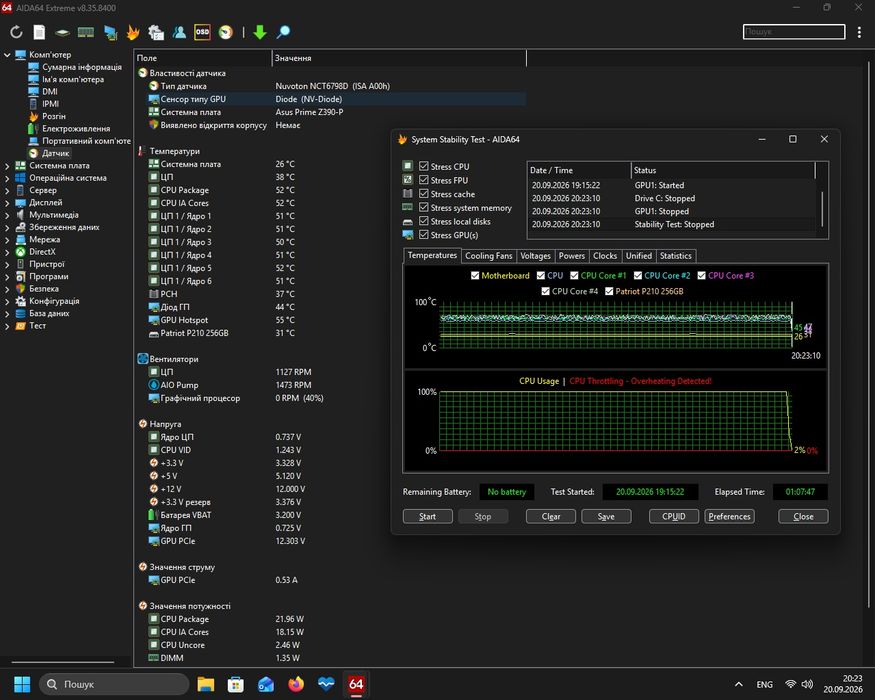
Task: Open the three-dot menu beside the search box
Action: (x=859, y=32)
